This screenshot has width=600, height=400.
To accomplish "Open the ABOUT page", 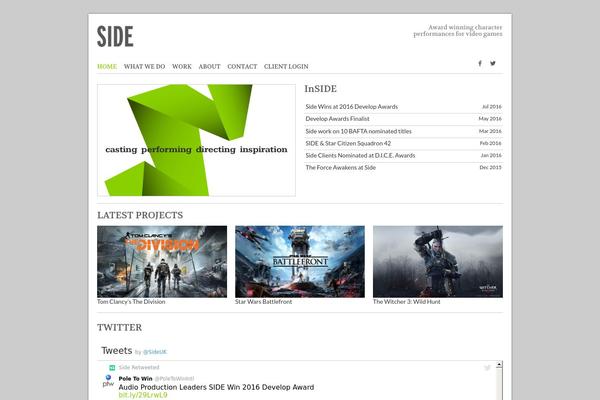I will 209,67.
